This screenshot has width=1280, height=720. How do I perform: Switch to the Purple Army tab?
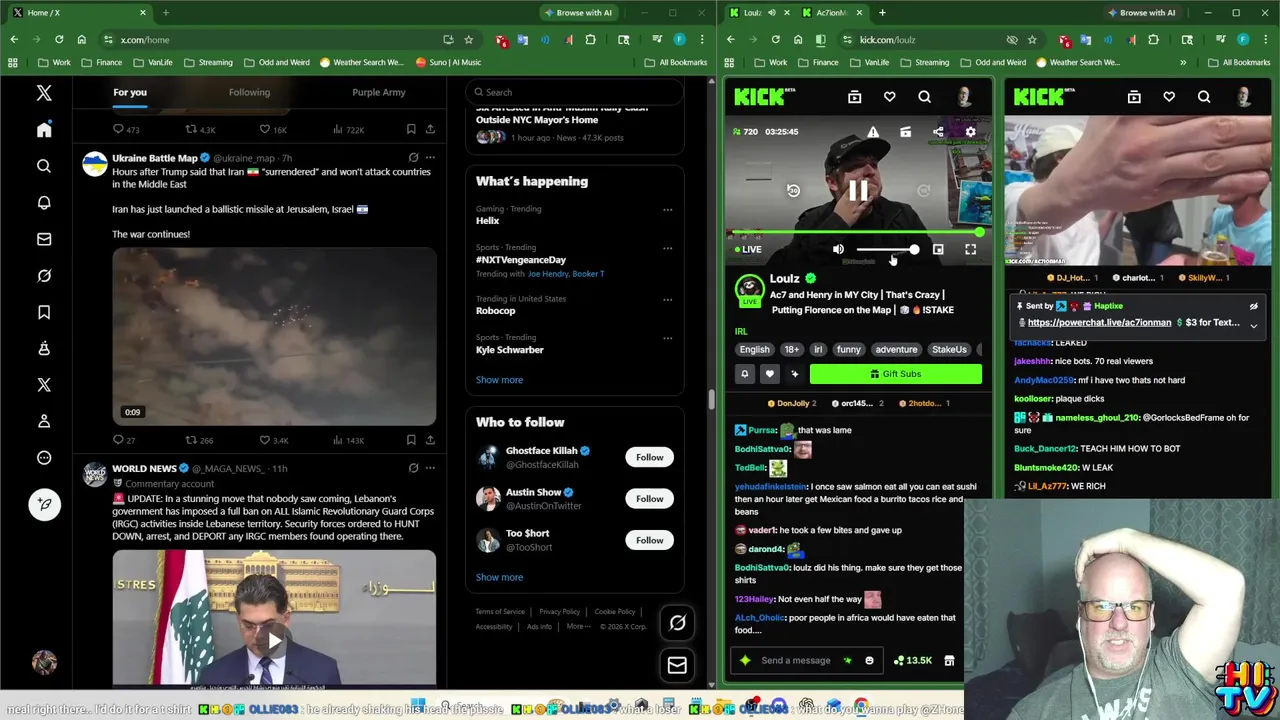coord(379,92)
